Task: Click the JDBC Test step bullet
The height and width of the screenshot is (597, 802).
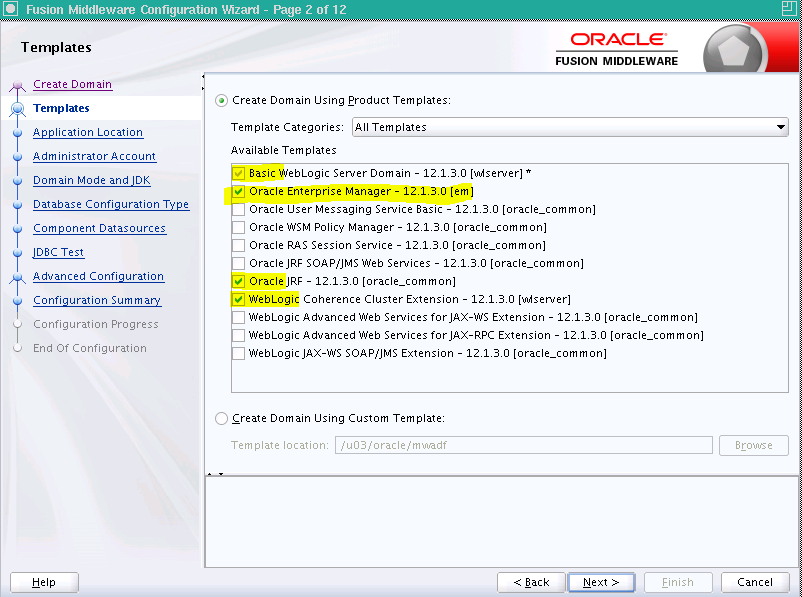Action: click(x=17, y=253)
